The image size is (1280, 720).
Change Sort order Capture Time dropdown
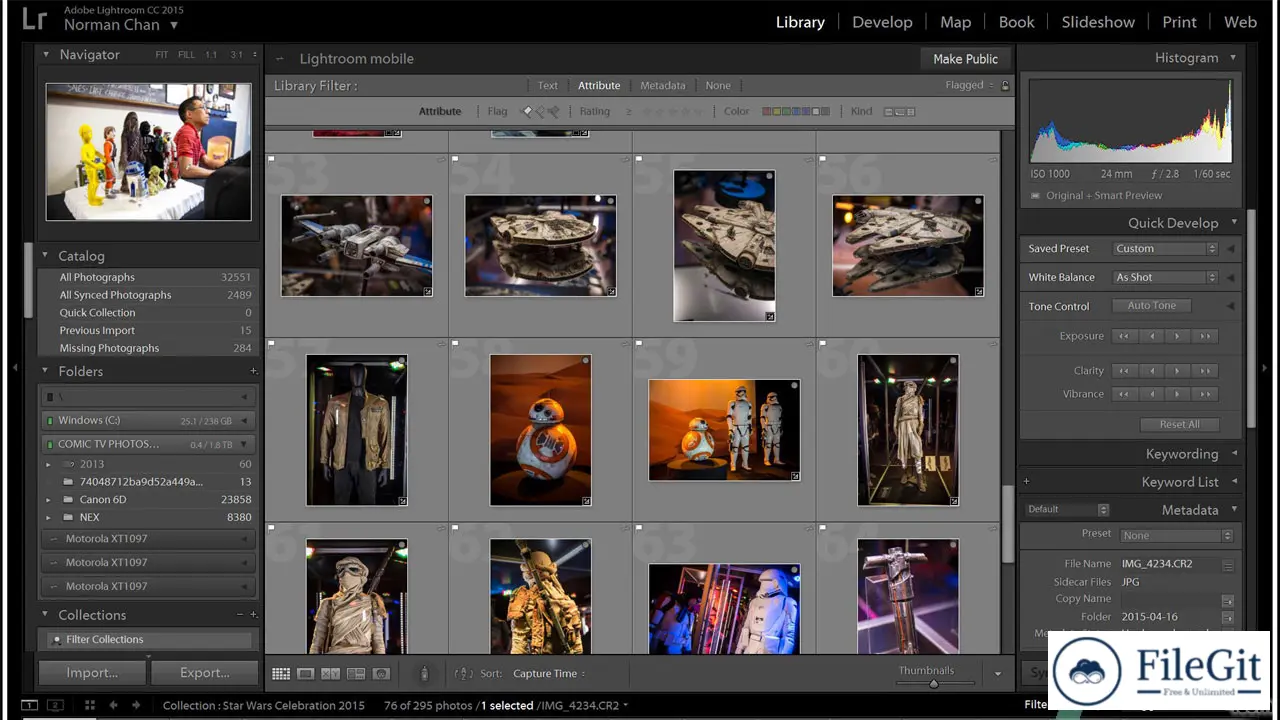pos(549,674)
